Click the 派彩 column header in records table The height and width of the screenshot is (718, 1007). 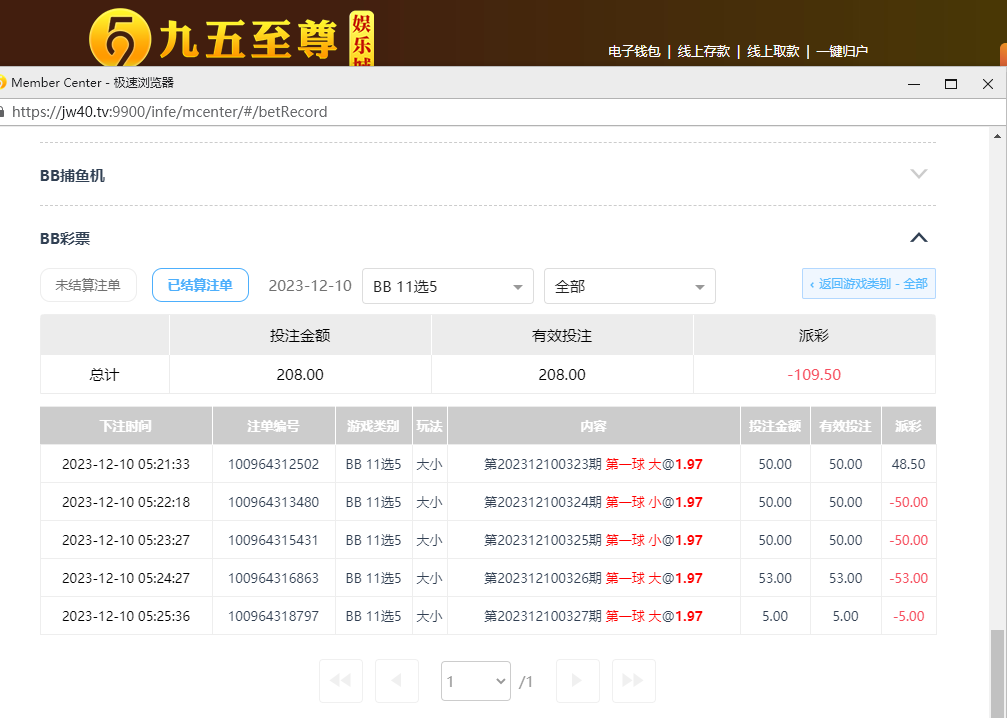tap(908, 426)
